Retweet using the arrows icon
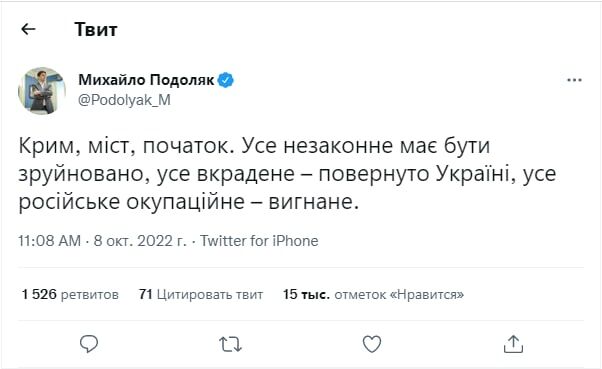 point(230,344)
